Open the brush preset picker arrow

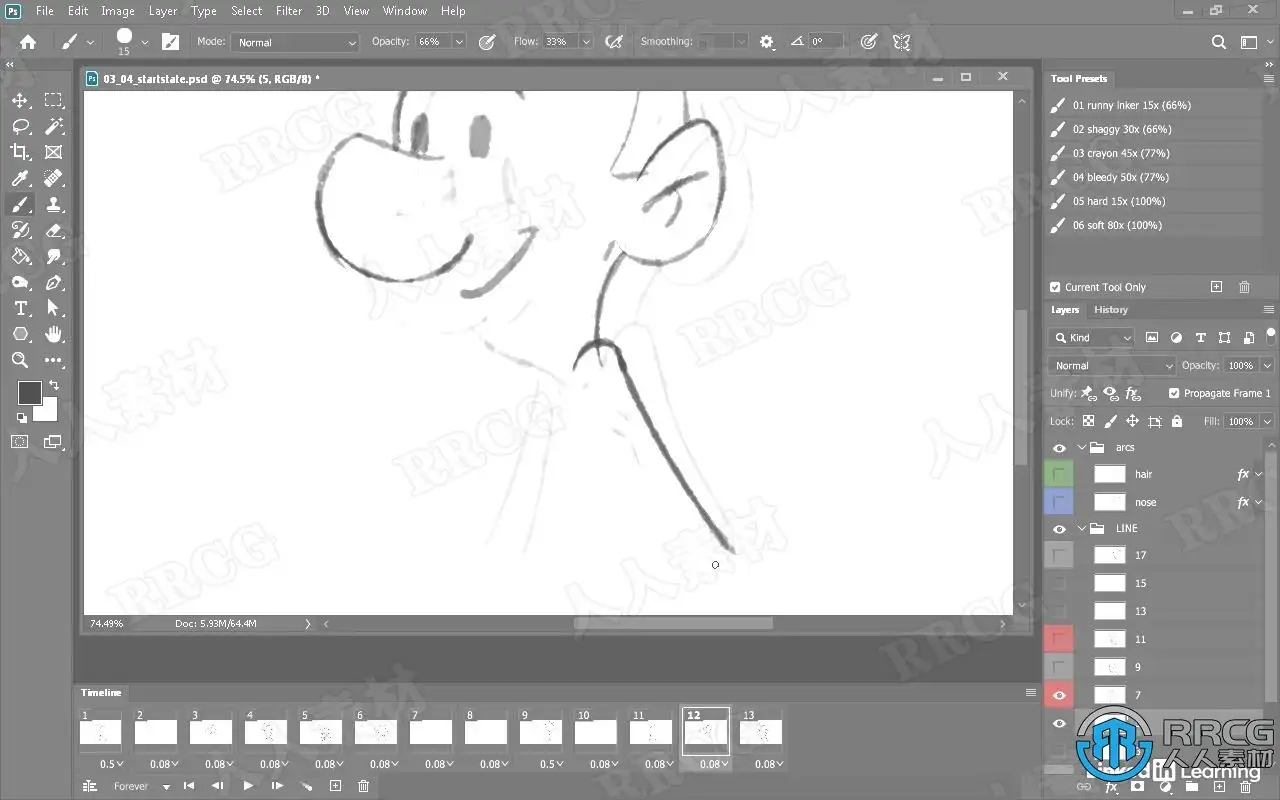pyautogui.click(x=145, y=42)
